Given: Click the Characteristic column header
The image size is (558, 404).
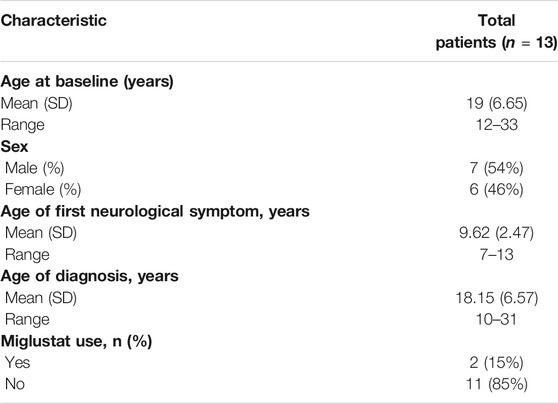Looking at the screenshot, I should click(x=53, y=21).
